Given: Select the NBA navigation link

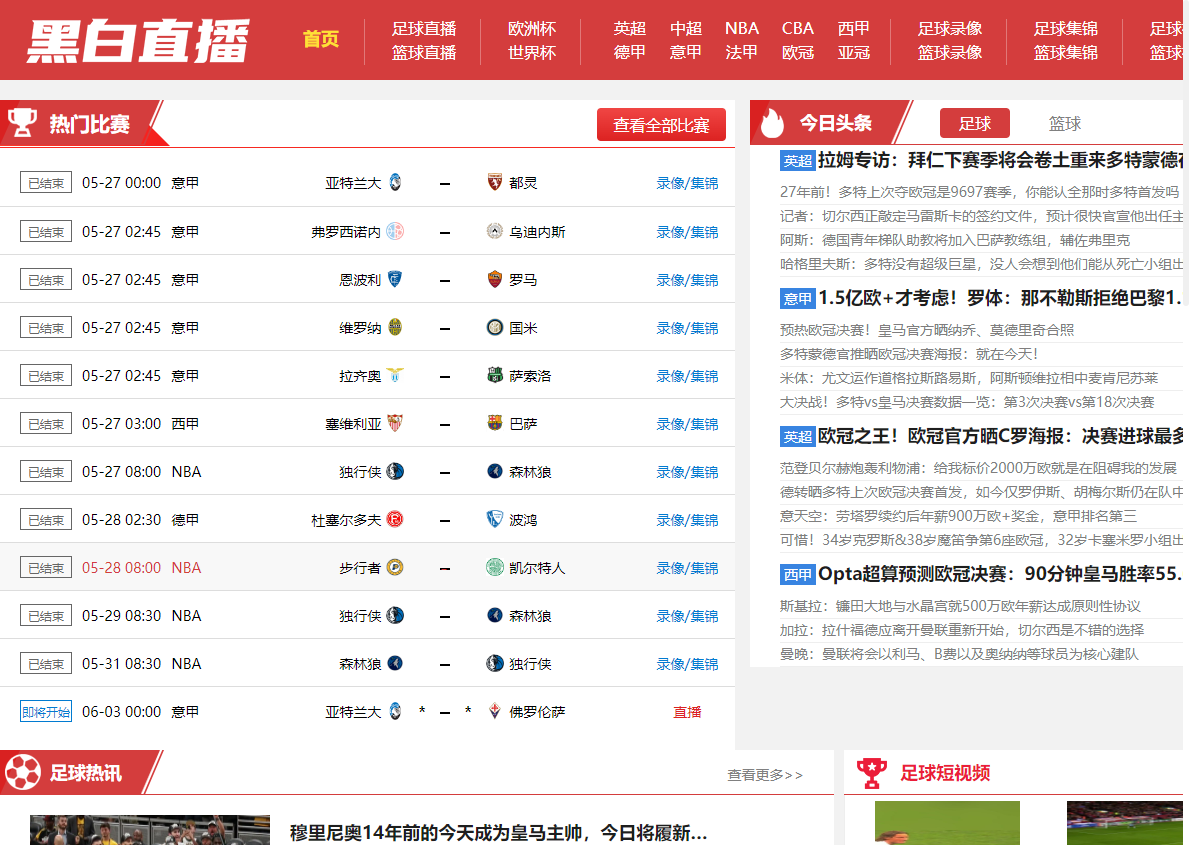Looking at the screenshot, I should click(742, 29).
